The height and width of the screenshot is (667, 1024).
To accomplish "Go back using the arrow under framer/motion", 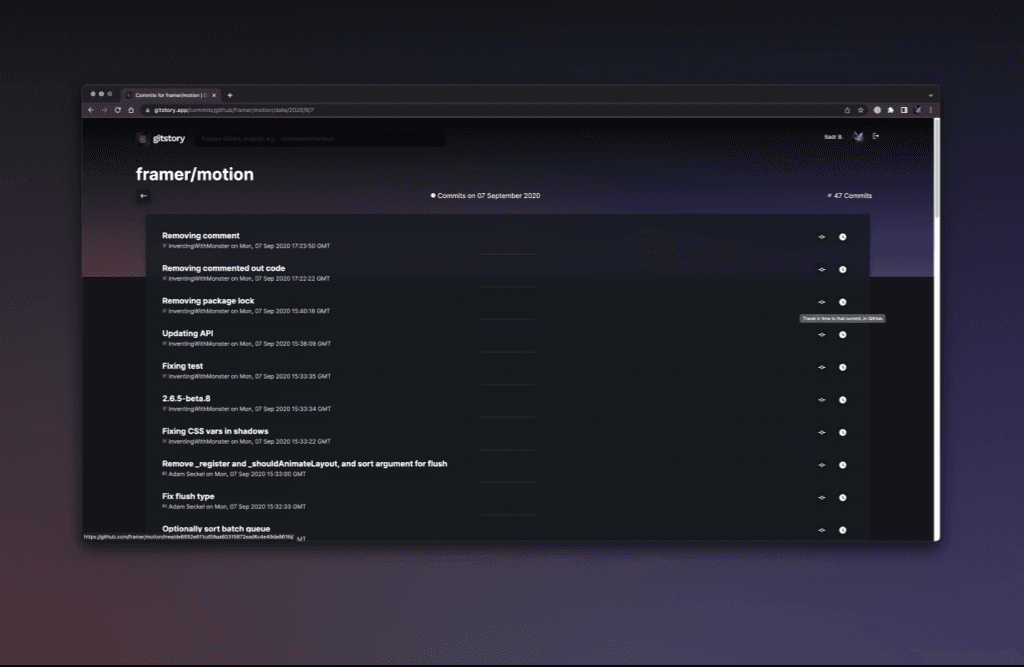I will coord(143,196).
